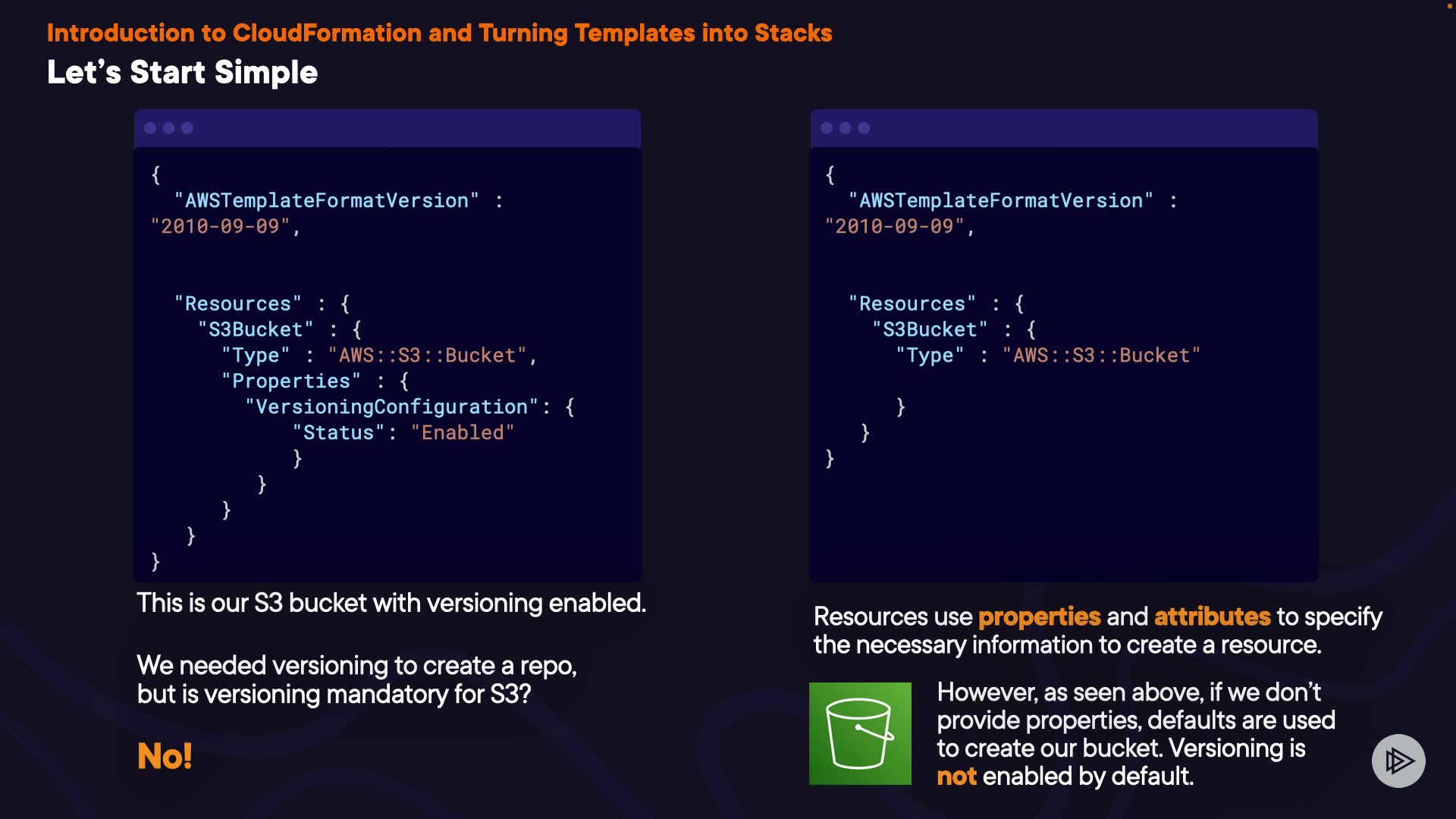Click first dot in right code window
Screen dimensions: 1456x819
tap(827, 128)
